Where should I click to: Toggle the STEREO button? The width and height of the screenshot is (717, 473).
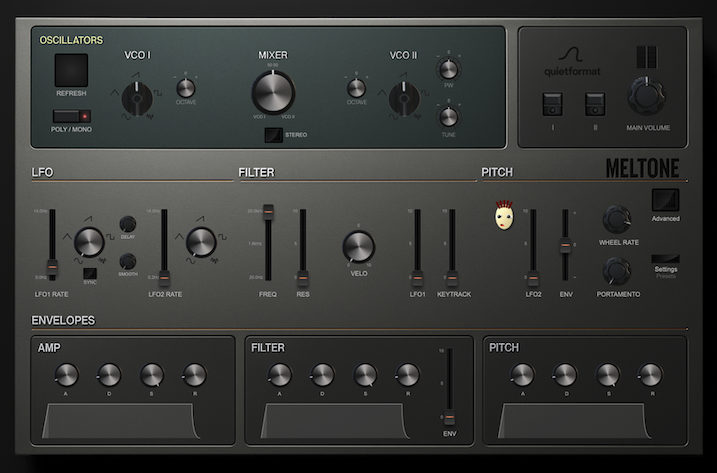[273, 135]
